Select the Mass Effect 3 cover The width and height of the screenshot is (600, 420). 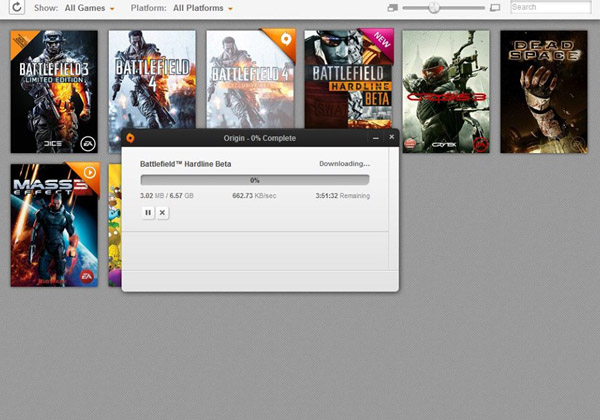click(x=54, y=225)
